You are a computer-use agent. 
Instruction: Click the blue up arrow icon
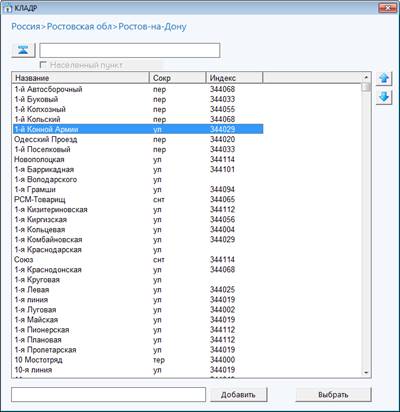(x=384, y=79)
